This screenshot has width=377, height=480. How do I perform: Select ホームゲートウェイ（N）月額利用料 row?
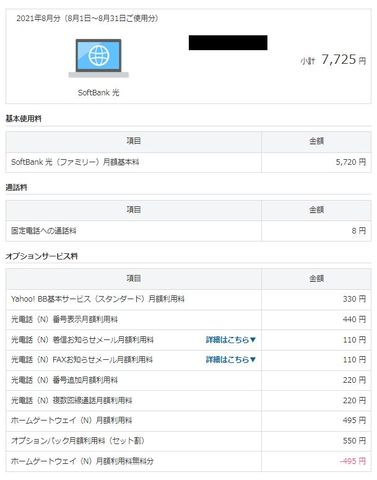pos(188,420)
